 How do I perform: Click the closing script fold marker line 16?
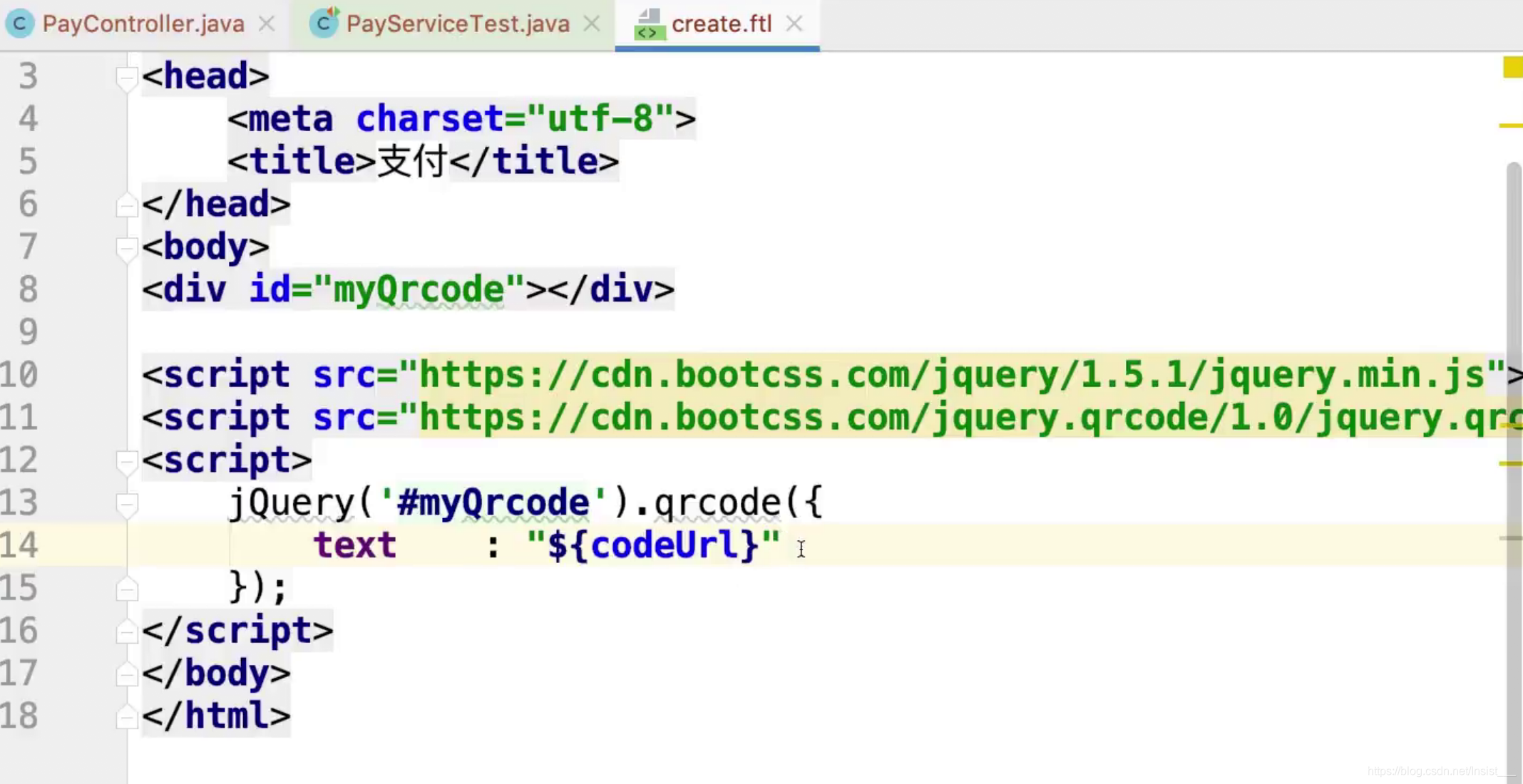[126, 631]
